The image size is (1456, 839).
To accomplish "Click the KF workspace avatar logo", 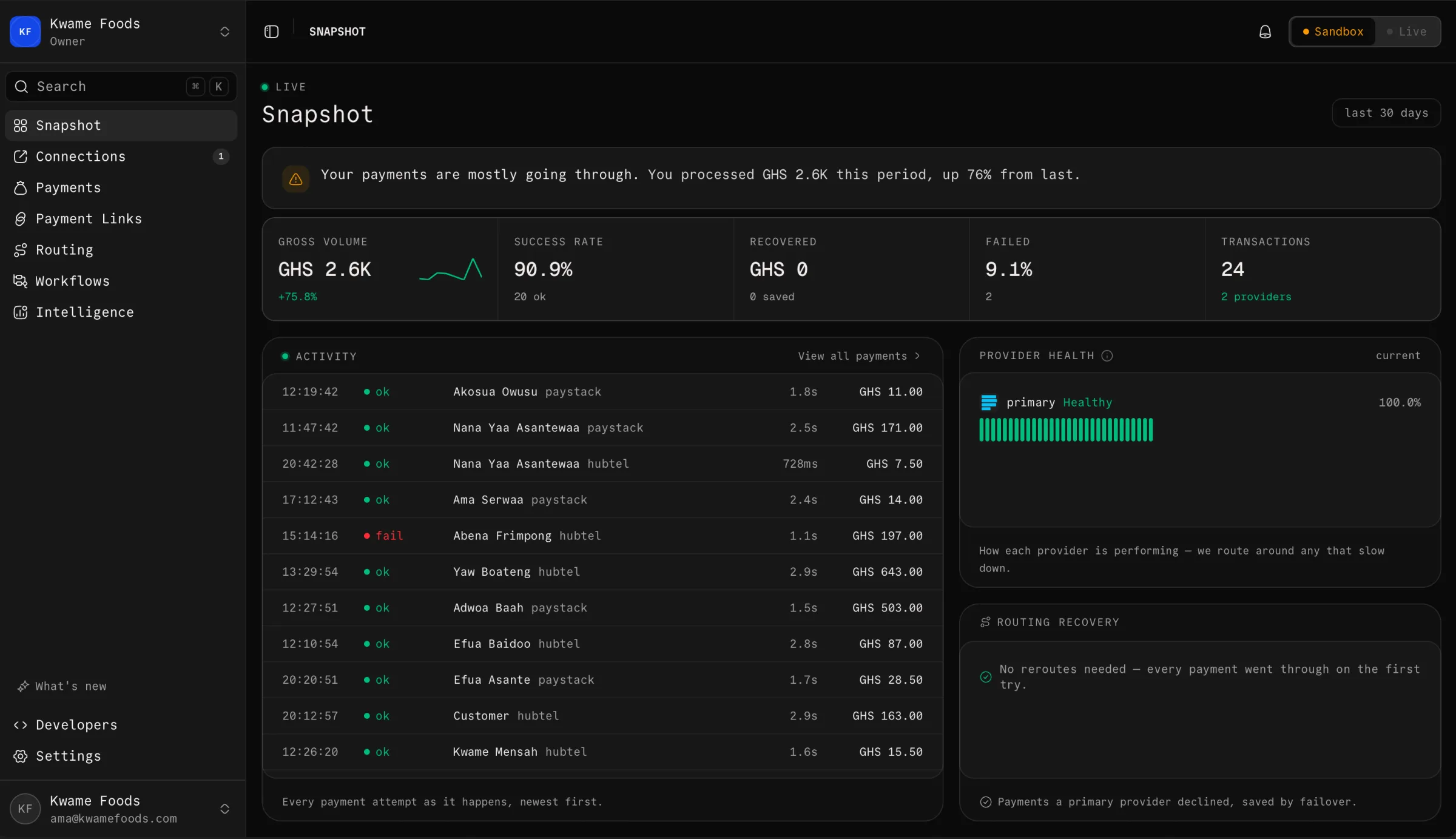I will [25, 32].
